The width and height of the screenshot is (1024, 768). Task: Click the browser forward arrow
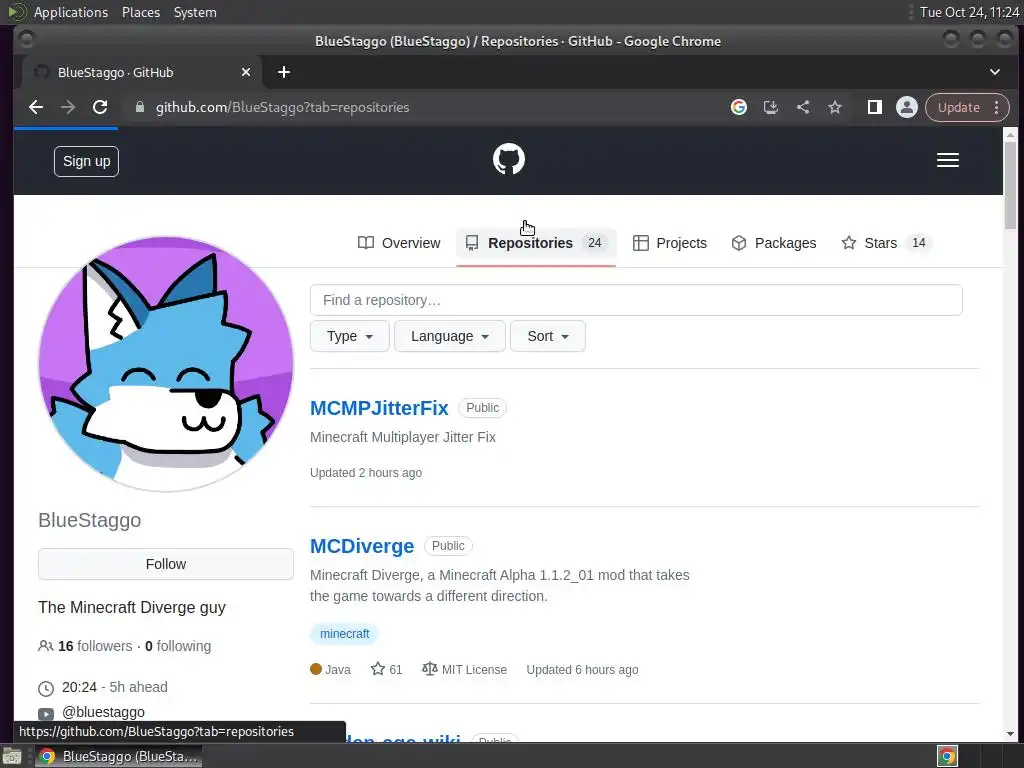(x=68, y=107)
